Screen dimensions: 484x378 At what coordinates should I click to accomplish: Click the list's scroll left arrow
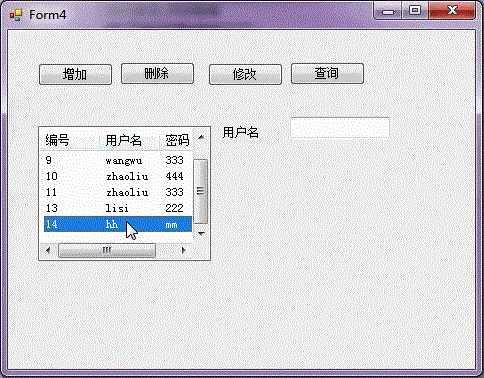click(48, 250)
